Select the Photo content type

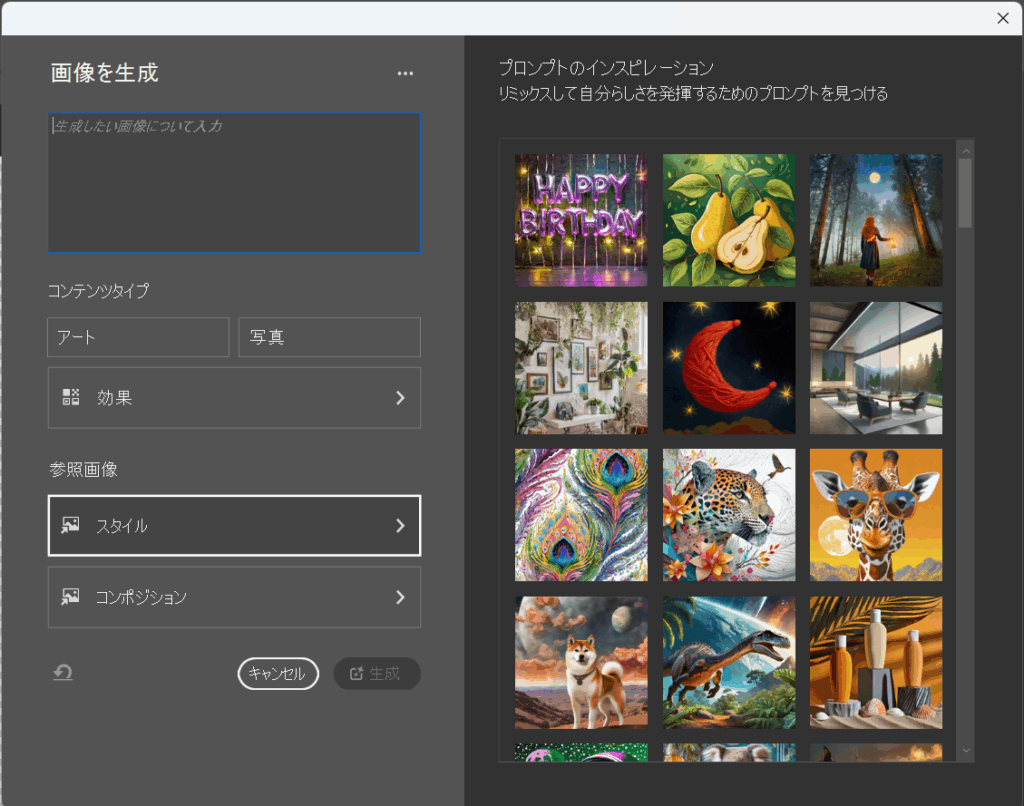coord(329,337)
